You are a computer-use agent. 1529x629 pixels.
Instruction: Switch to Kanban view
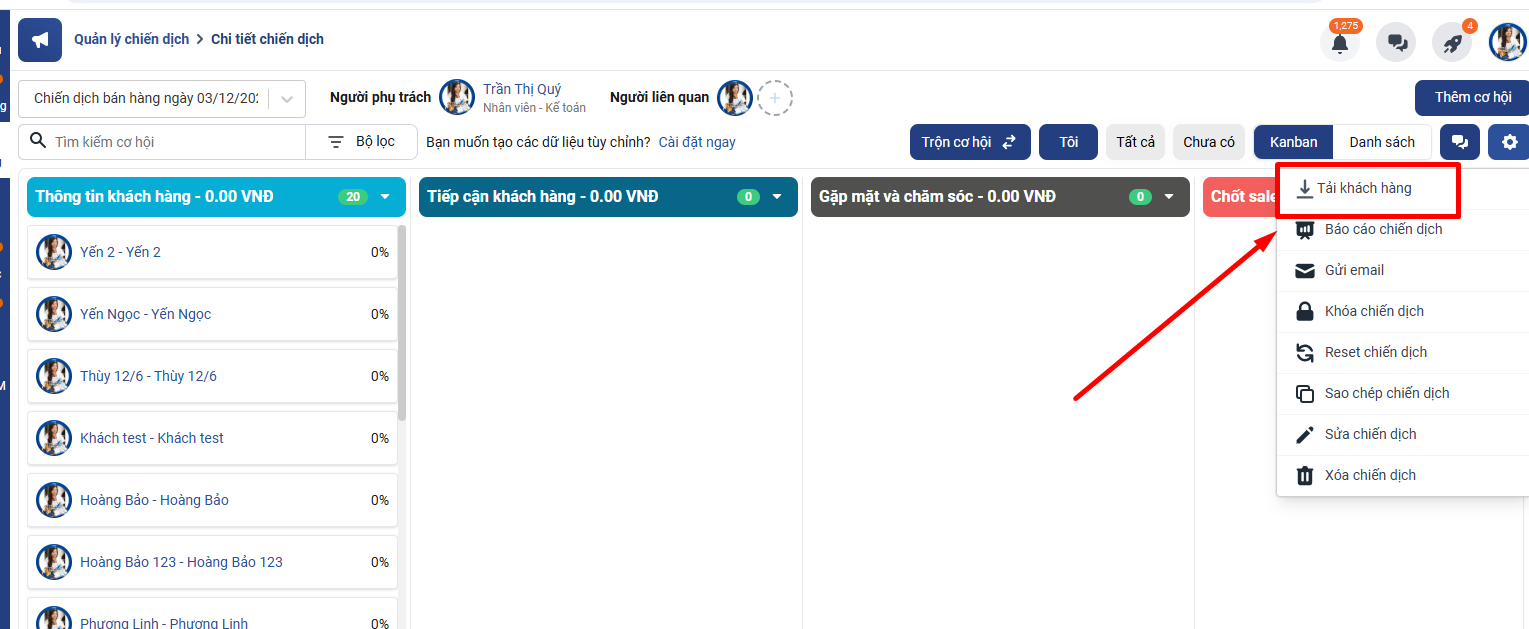[1293, 142]
